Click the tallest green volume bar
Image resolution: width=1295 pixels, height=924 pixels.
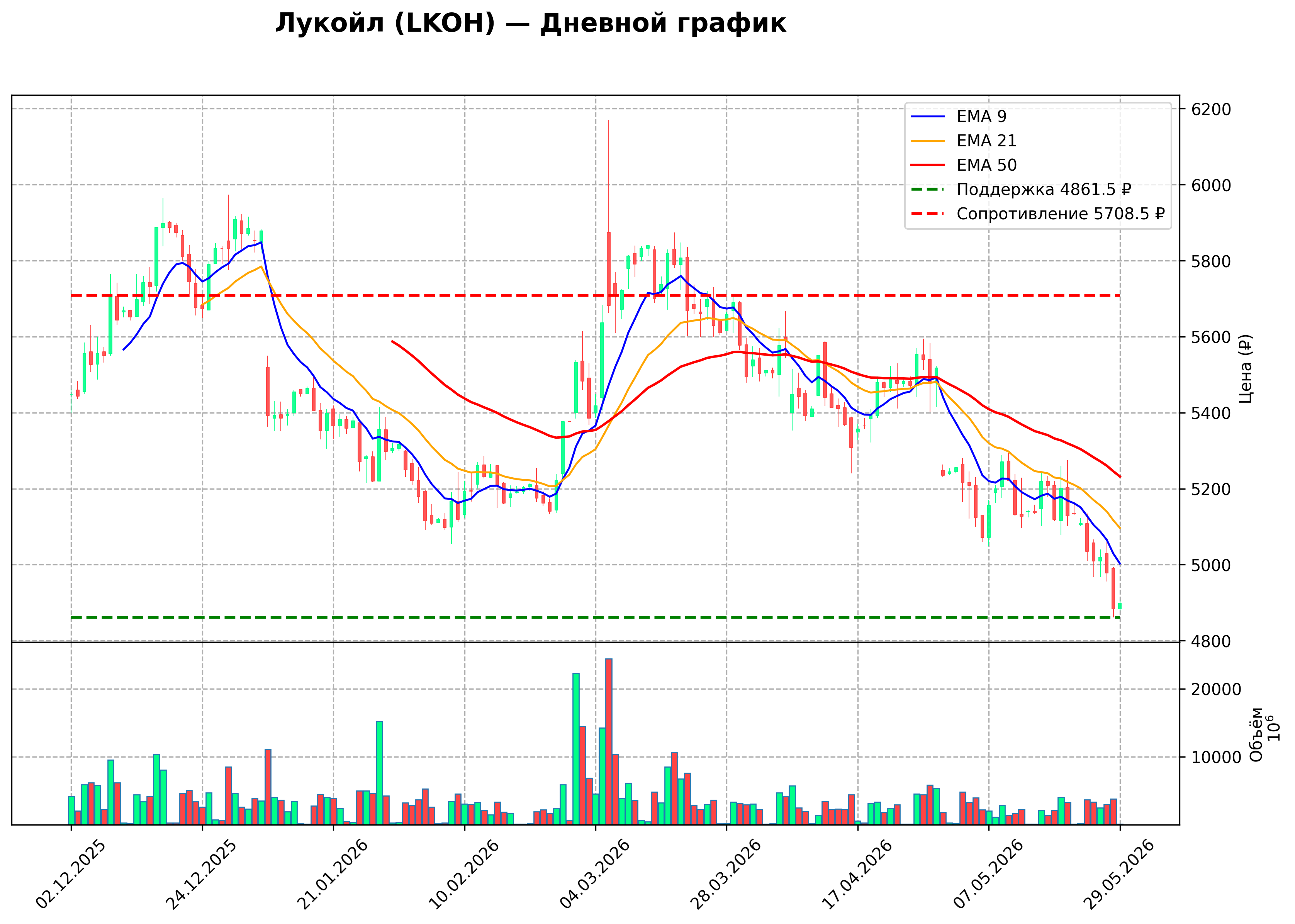[x=576, y=749]
